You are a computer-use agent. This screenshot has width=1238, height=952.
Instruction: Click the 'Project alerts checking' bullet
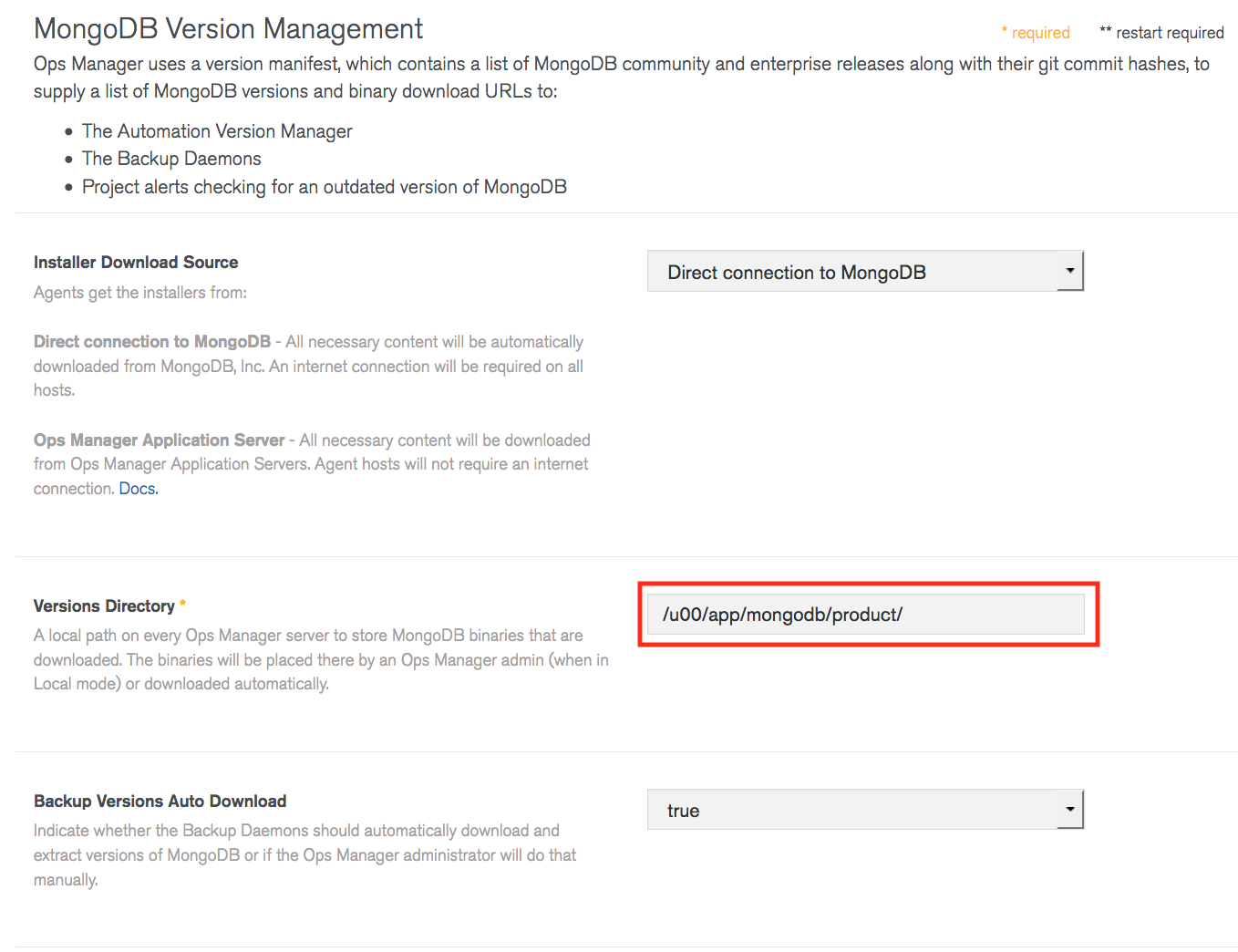click(325, 187)
